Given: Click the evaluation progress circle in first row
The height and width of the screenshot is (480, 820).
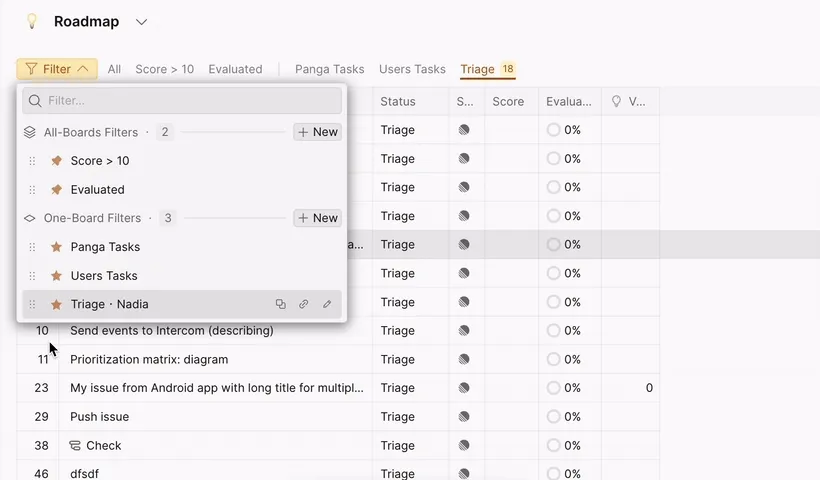Looking at the screenshot, I should (x=554, y=130).
